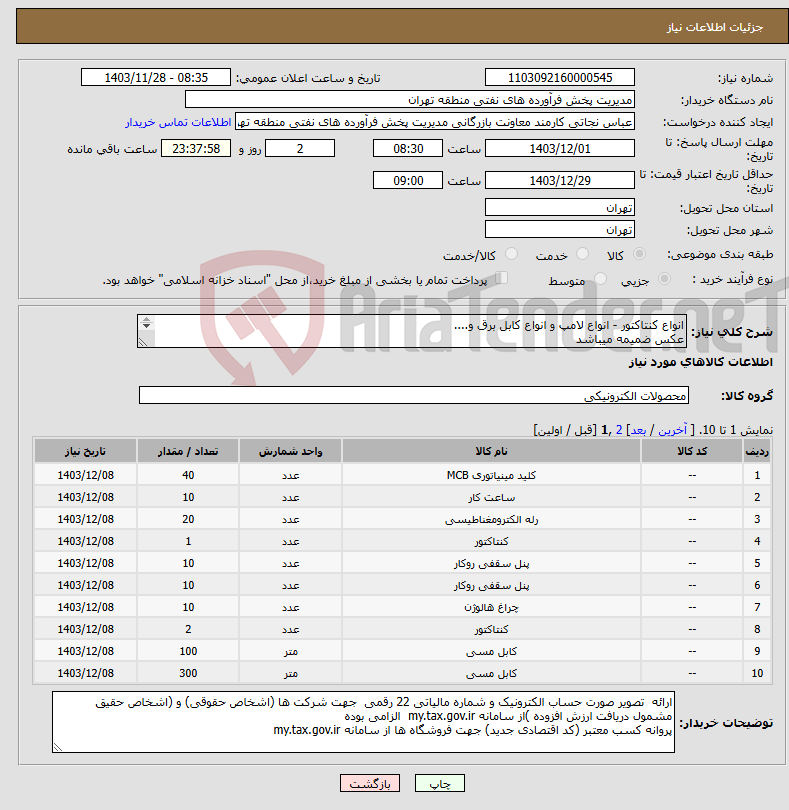Click the شهر محل تحویل field
This screenshot has width=789, height=810.
coord(560,229)
